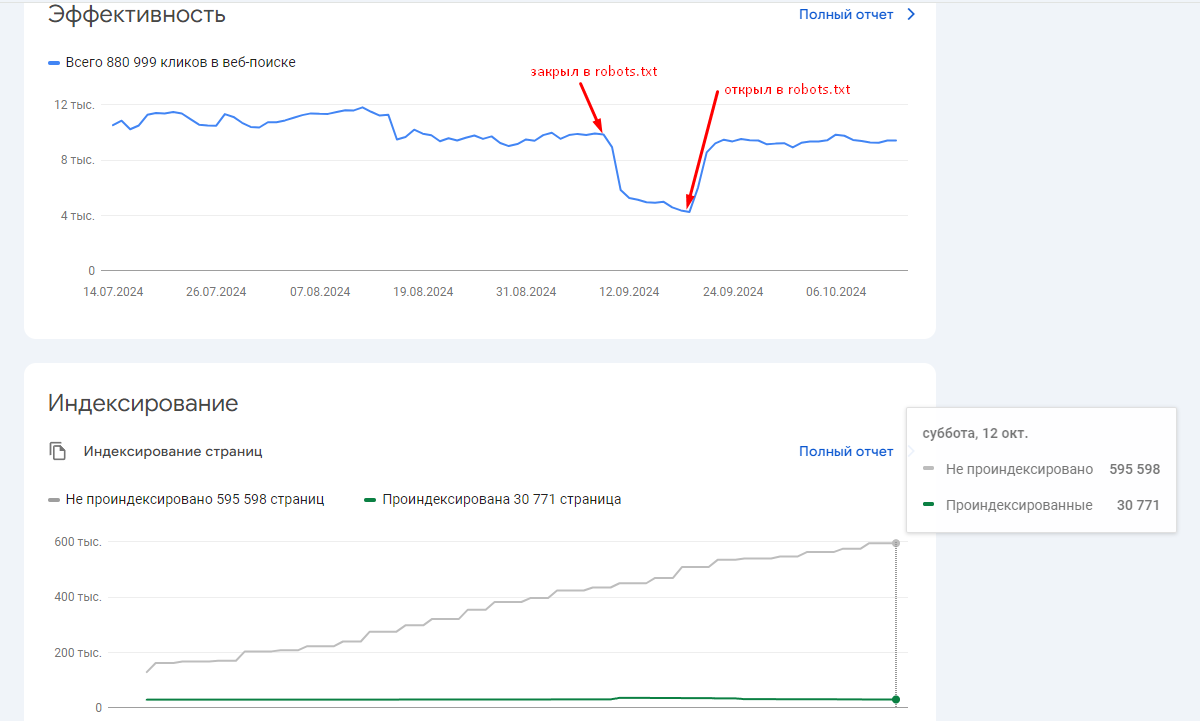Click the 12 тыс. axis label
This screenshot has width=1200, height=721.
tap(75, 105)
